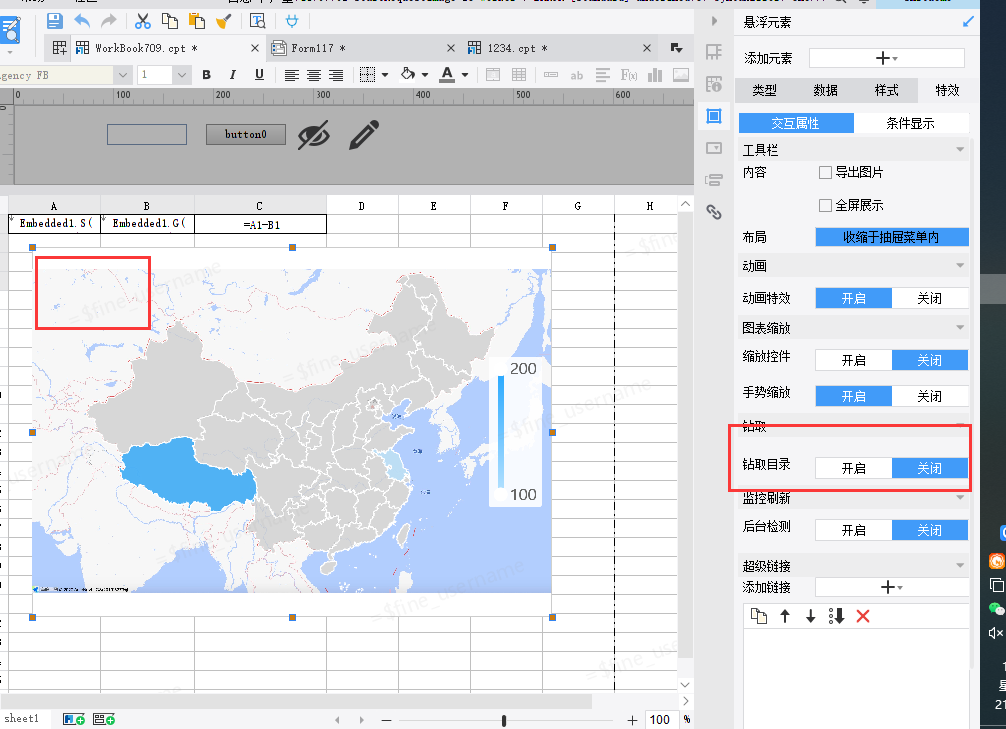Turn 手势缩放 to 关闭
The width and height of the screenshot is (1006, 729).
pyautogui.click(x=930, y=397)
